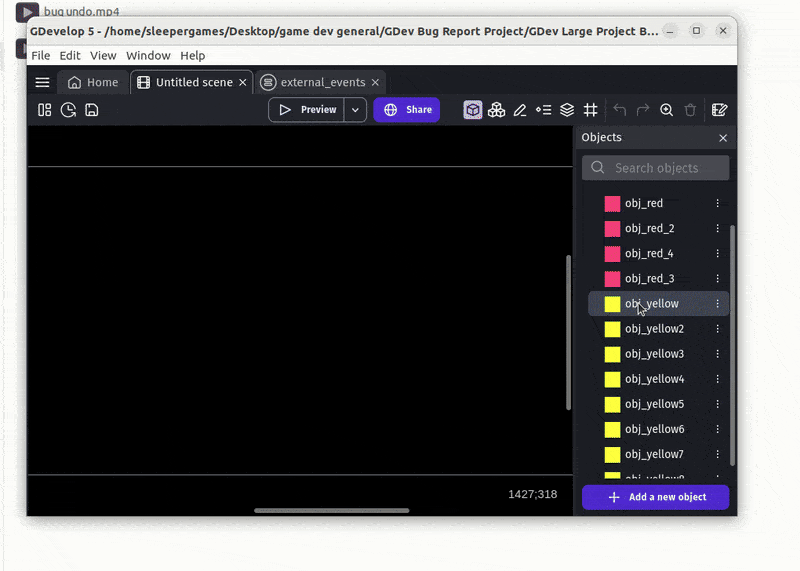The height and width of the screenshot is (571, 800).
Task: Open the View menu
Action: (103, 56)
